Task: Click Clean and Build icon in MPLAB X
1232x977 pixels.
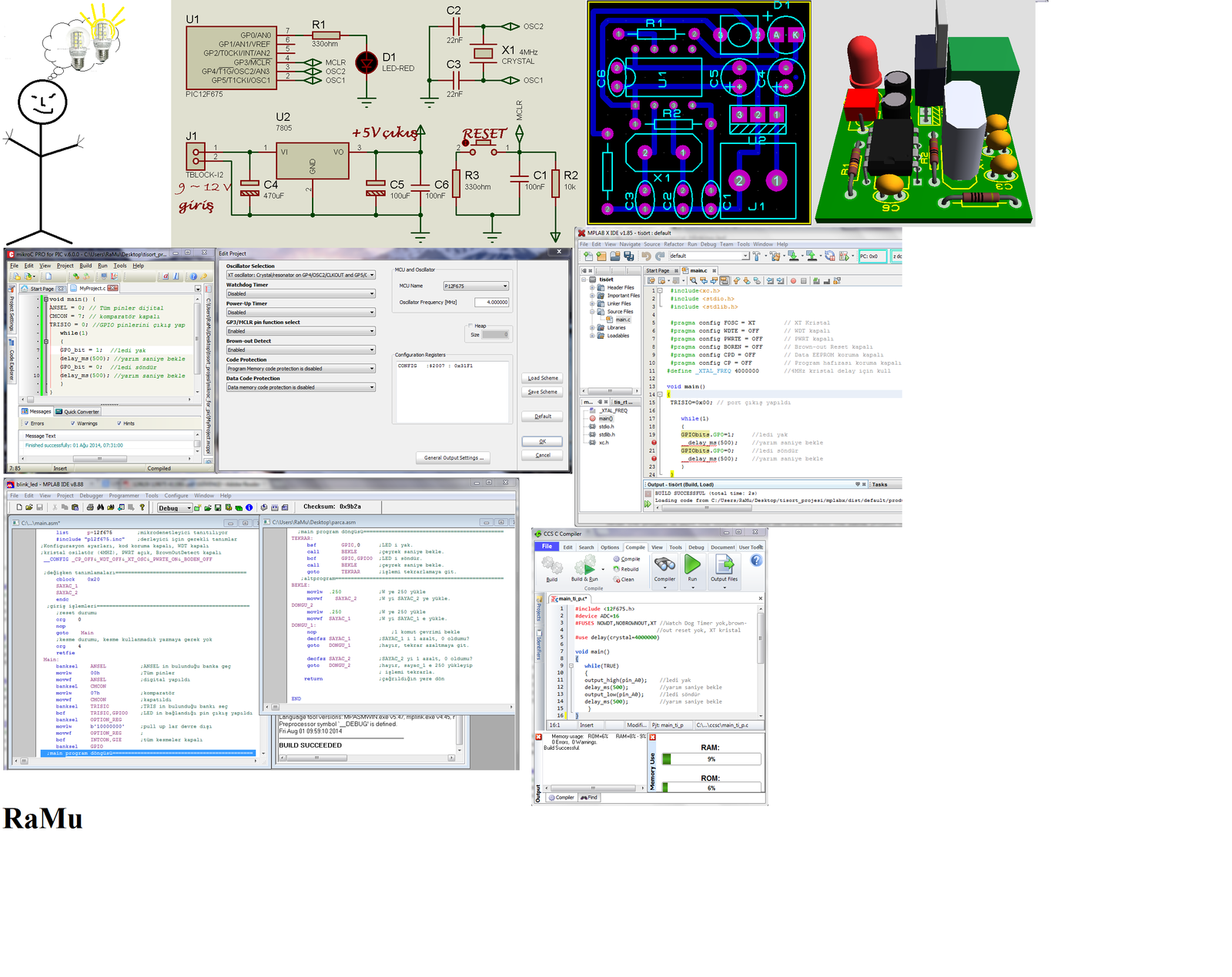Action: pos(775,256)
